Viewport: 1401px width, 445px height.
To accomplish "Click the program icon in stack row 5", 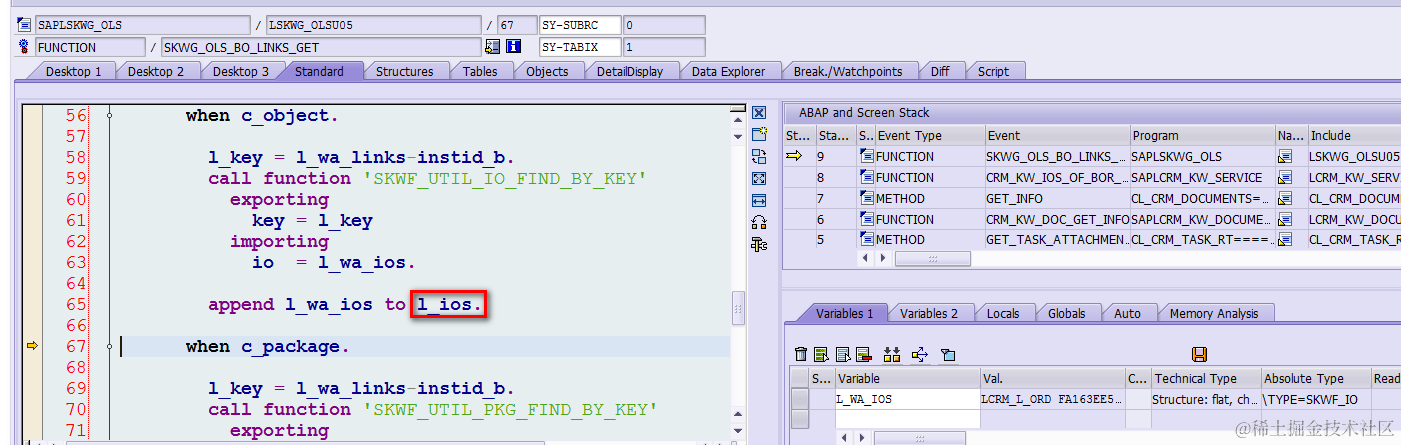I will tap(867, 240).
